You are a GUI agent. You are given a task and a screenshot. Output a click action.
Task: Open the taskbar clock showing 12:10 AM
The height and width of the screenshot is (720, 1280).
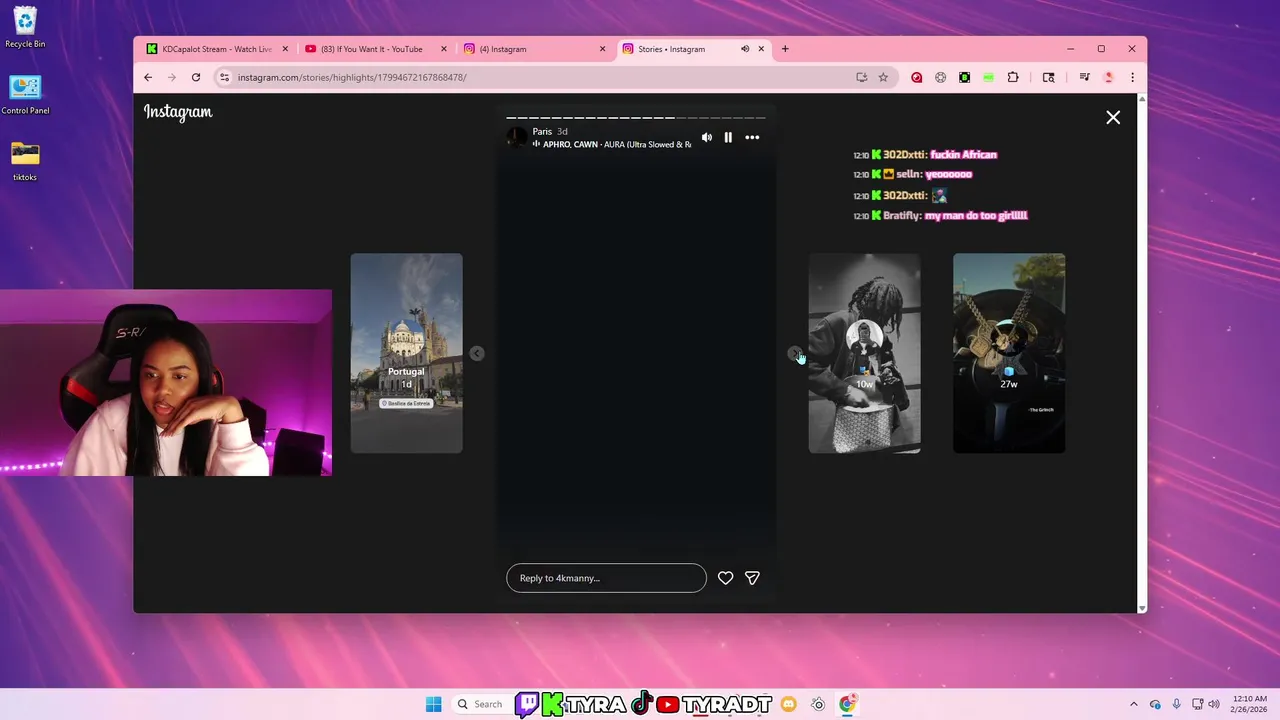coord(1249,704)
